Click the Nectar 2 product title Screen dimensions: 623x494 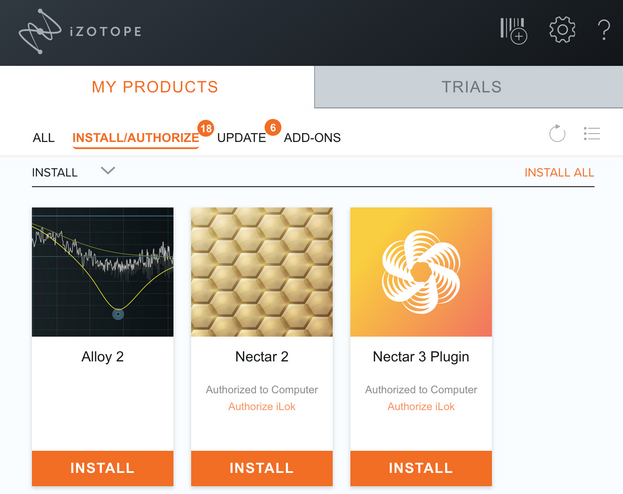tap(261, 357)
